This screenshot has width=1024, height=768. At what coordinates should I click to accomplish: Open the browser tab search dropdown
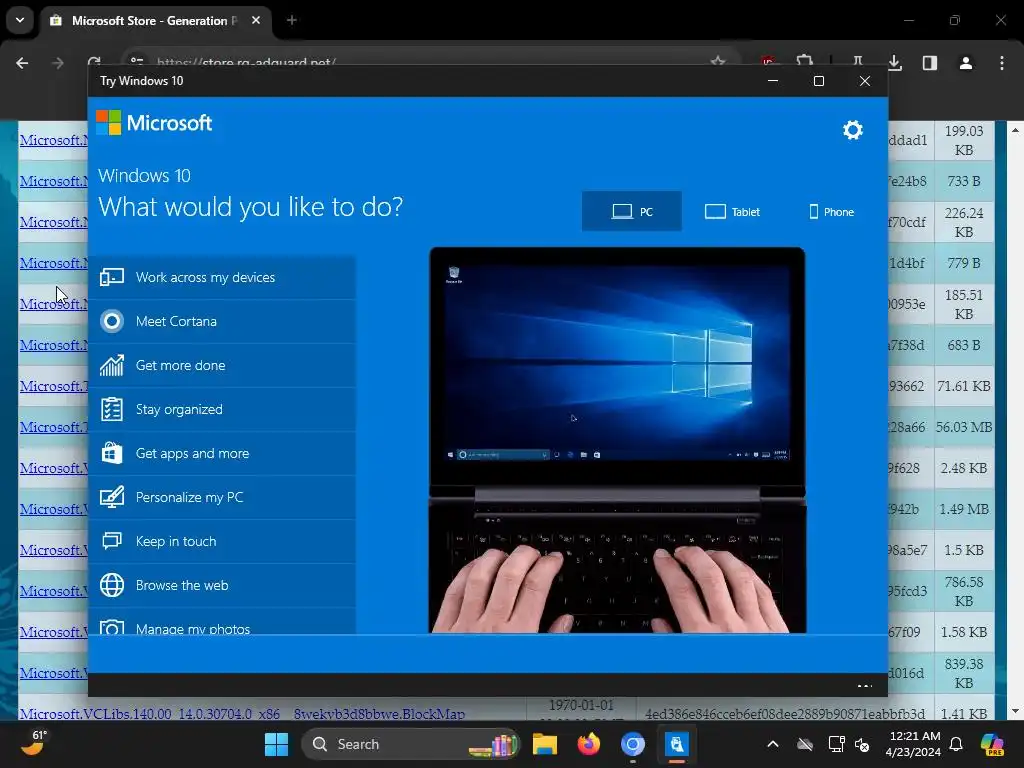coord(20,20)
